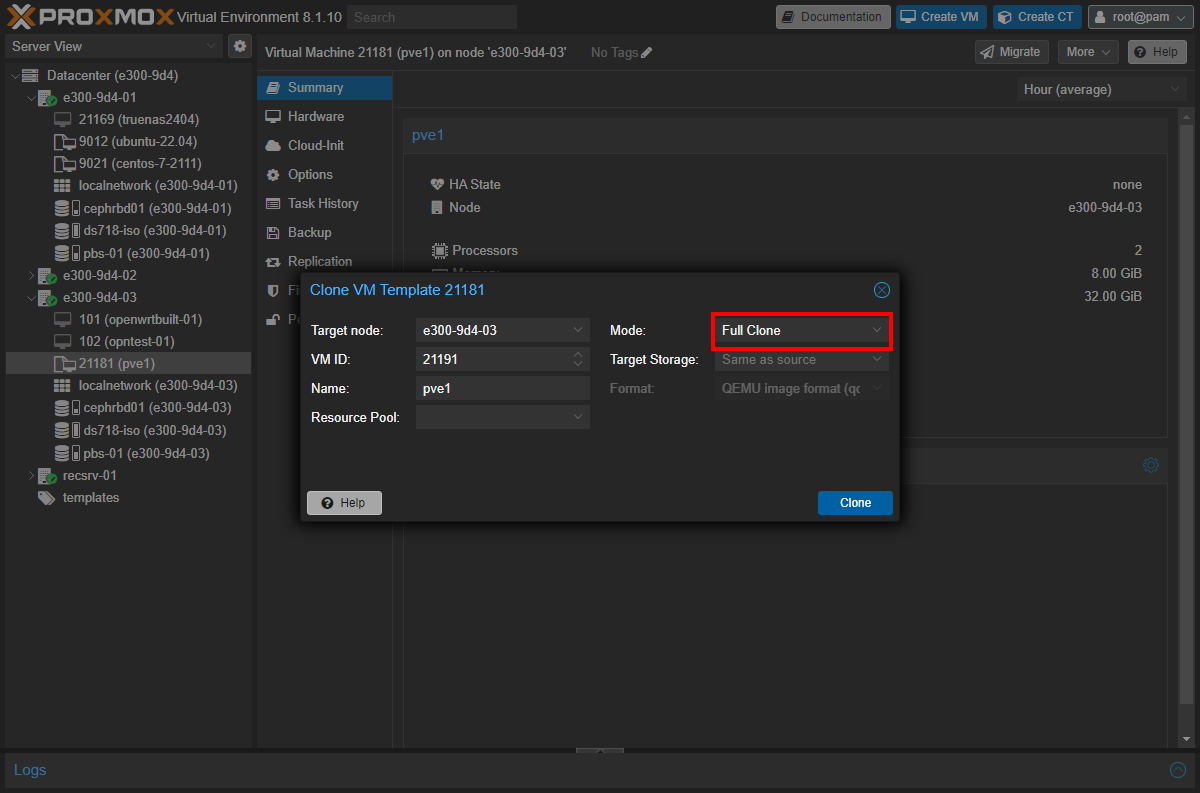This screenshot has height=793, width=1200.
Task: Open the More dropdown menu
Action: tap(1088, 52)
